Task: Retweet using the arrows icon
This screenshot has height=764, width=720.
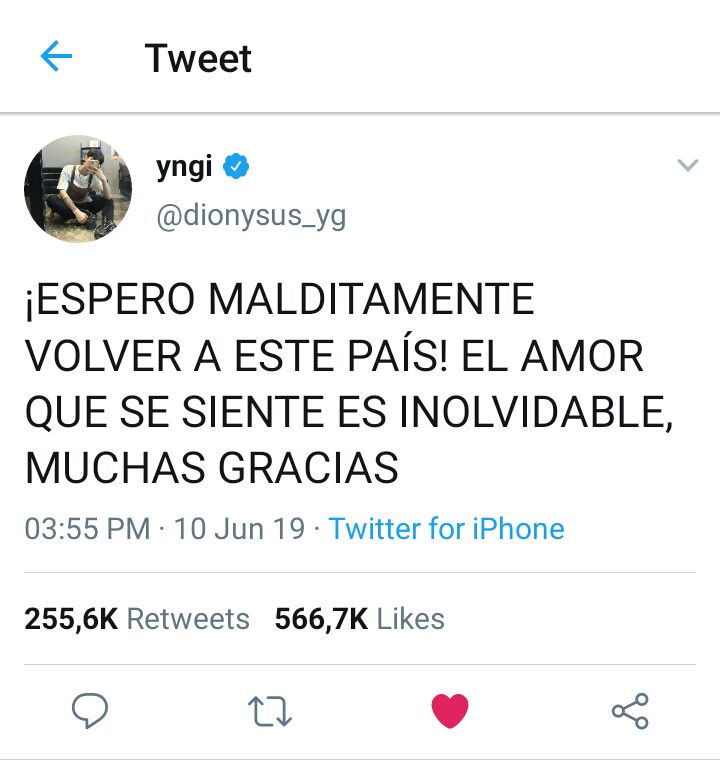Action: (269, 711)
